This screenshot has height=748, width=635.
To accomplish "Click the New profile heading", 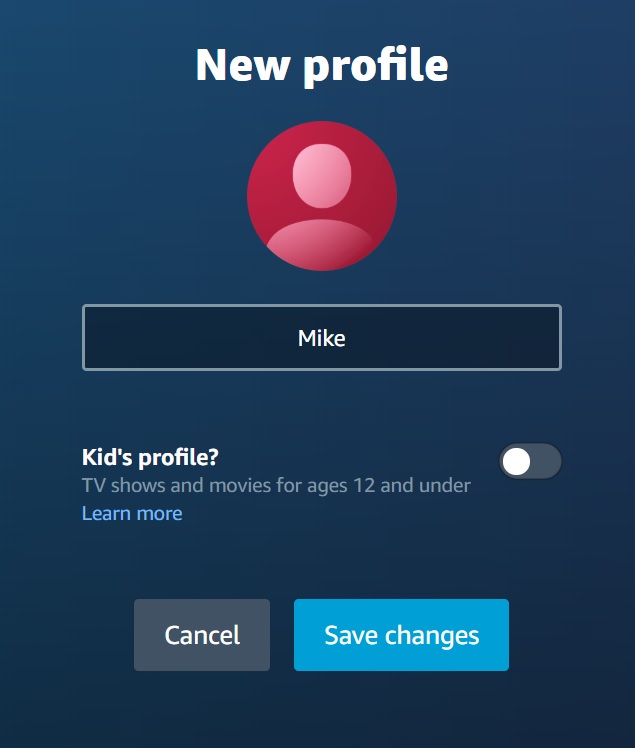I will 322,65.
